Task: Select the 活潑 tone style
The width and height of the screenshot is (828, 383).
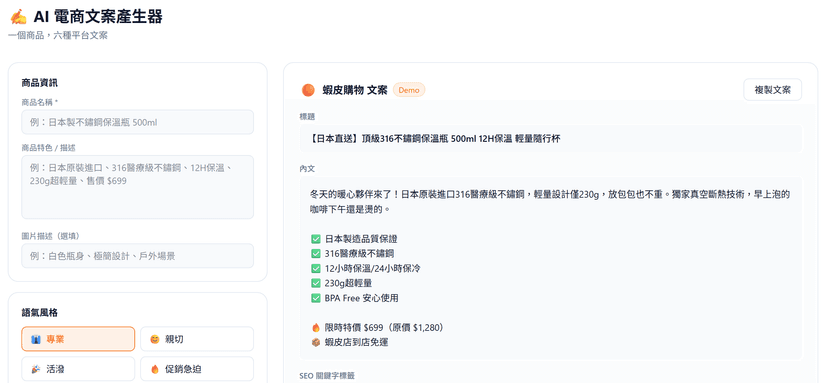Action: [78, 369]
